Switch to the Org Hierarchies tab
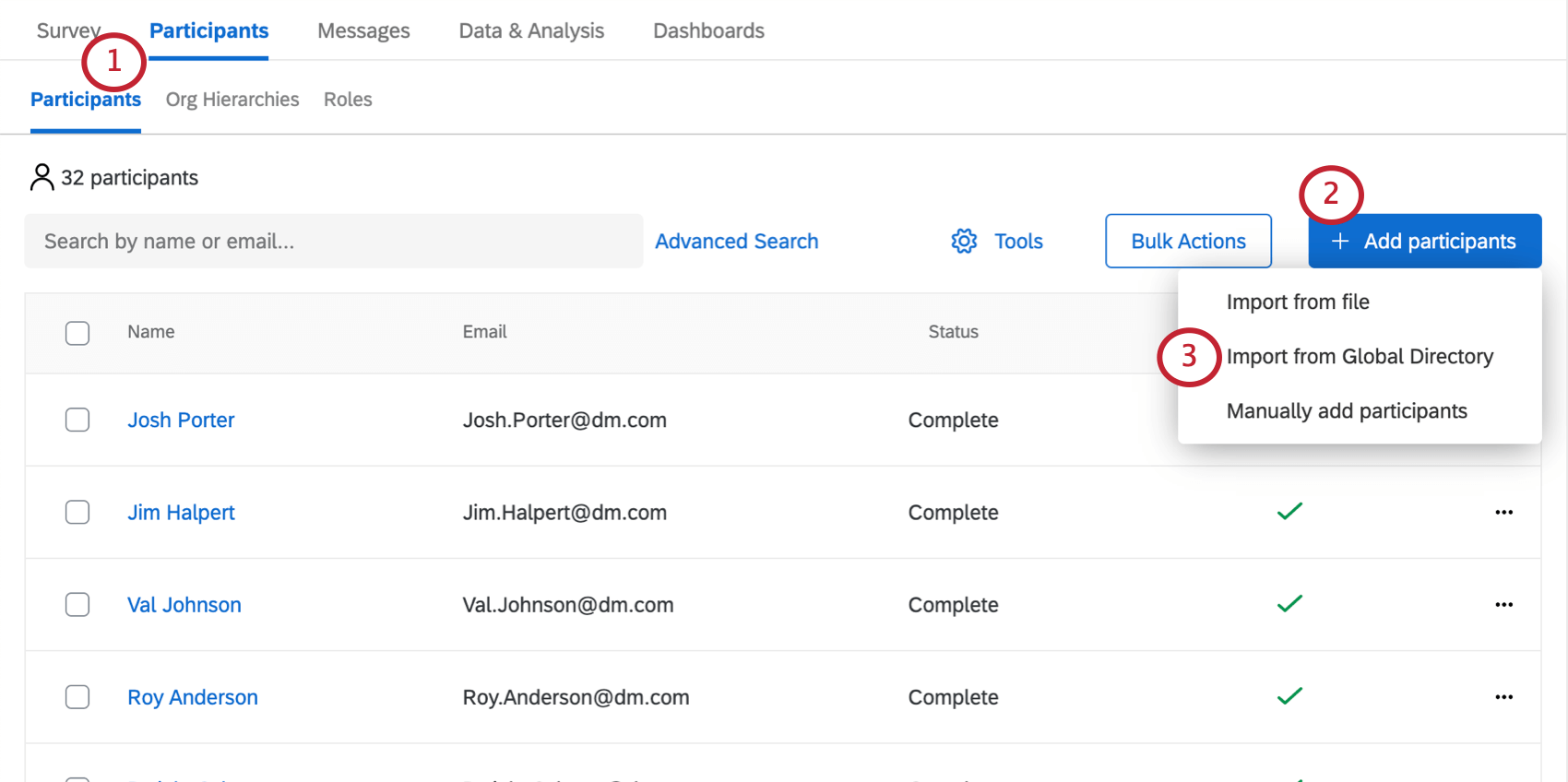The height and width of the screenshot is (782, 1568). coord(232,100)
